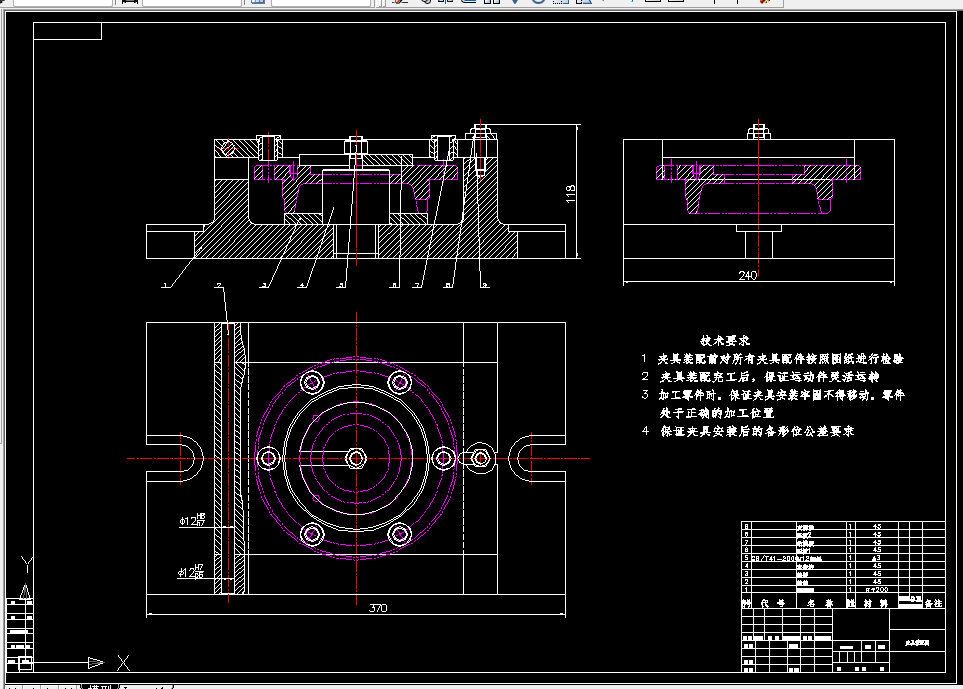Select part balloon number 4
The height and width of the screenshot is (689, 963).
(302, 286)
